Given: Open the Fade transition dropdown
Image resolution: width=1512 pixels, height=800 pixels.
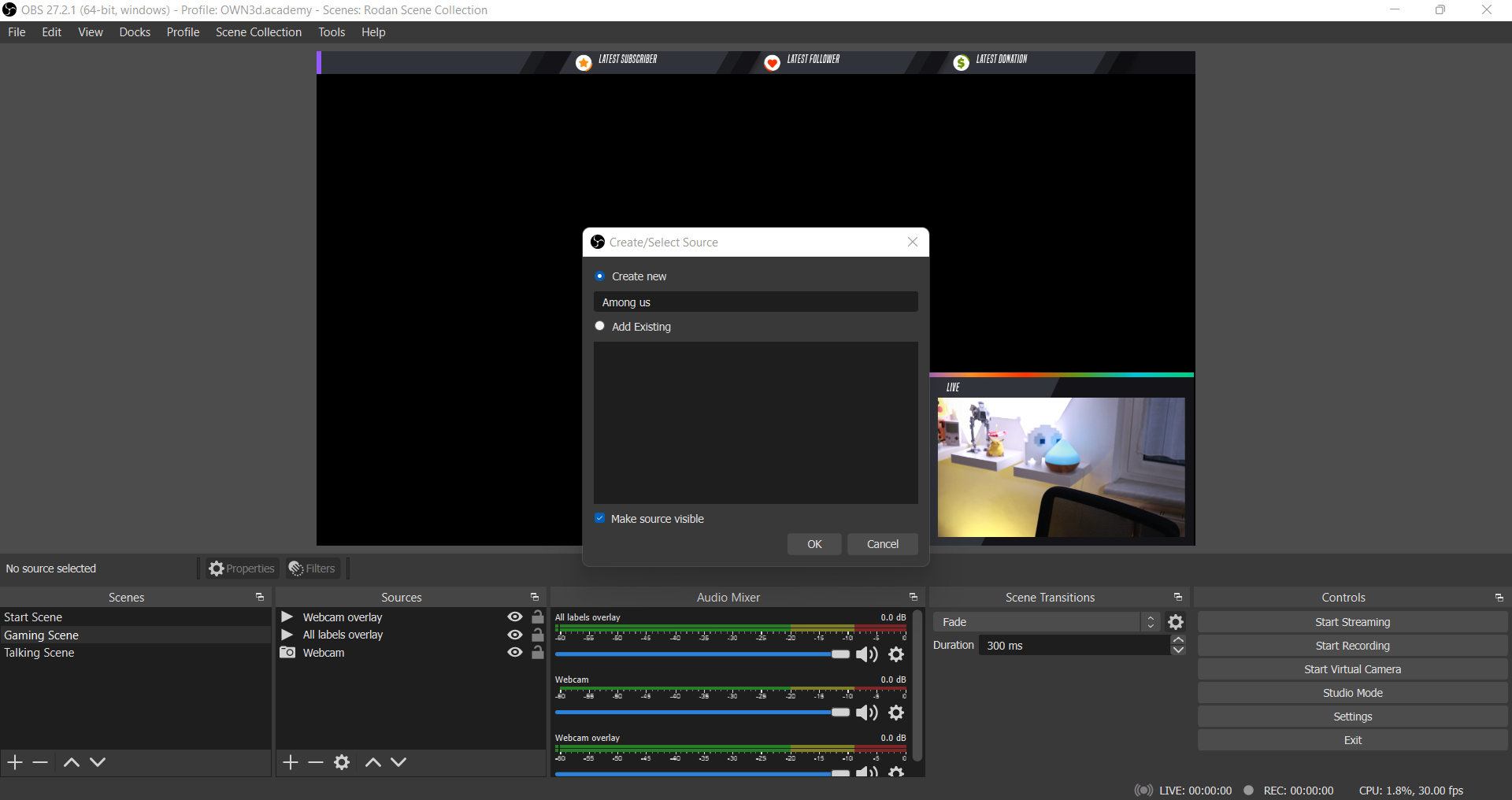Looking at the screenshot, I should (1046, 622).
